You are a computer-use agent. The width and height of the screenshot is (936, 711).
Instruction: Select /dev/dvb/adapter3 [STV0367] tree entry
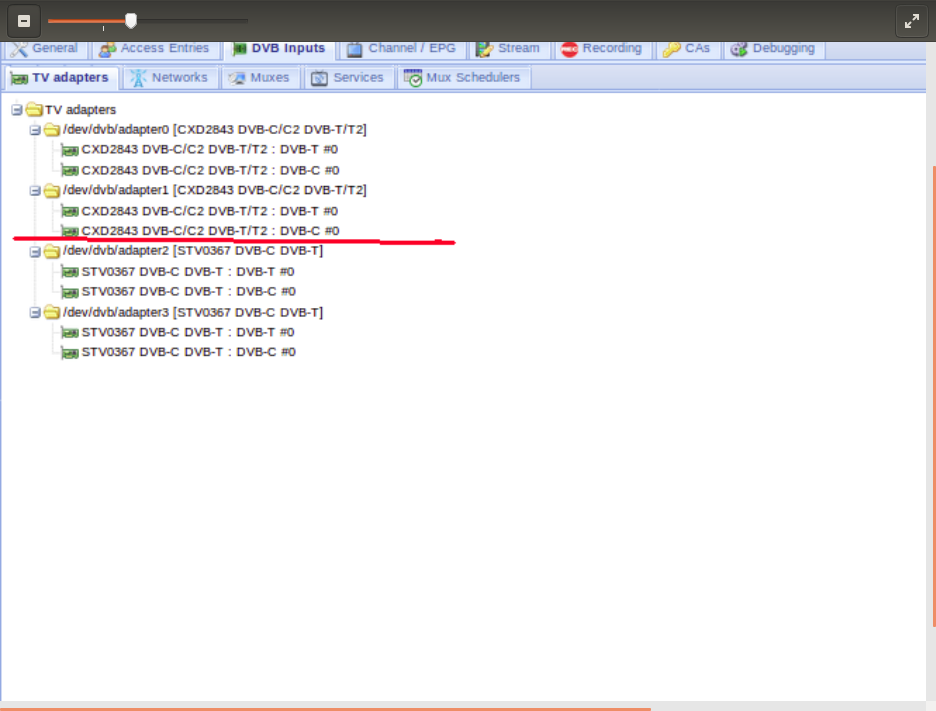click(193, 312)
